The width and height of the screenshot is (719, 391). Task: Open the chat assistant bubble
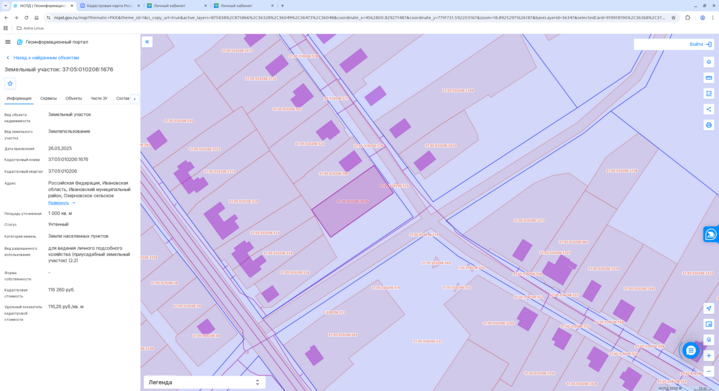[691, 350]
